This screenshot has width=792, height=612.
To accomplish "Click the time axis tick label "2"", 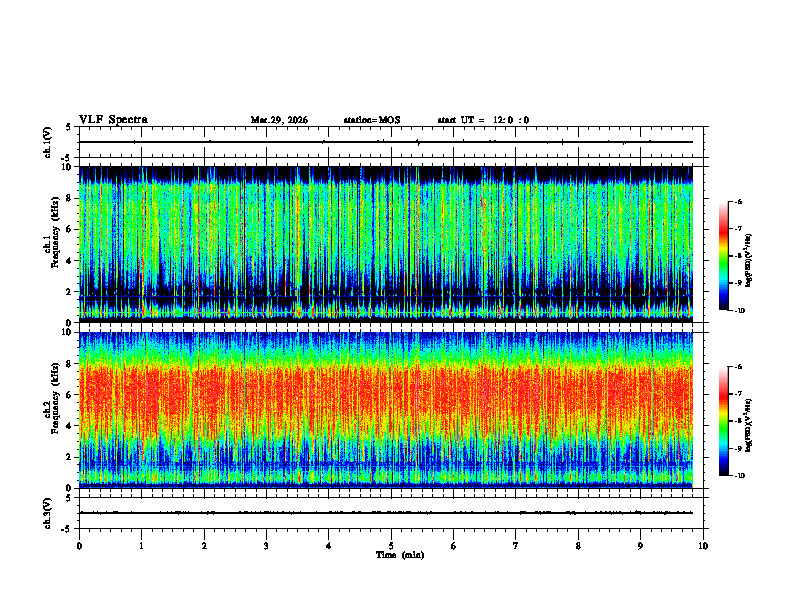I will (204, 546).
